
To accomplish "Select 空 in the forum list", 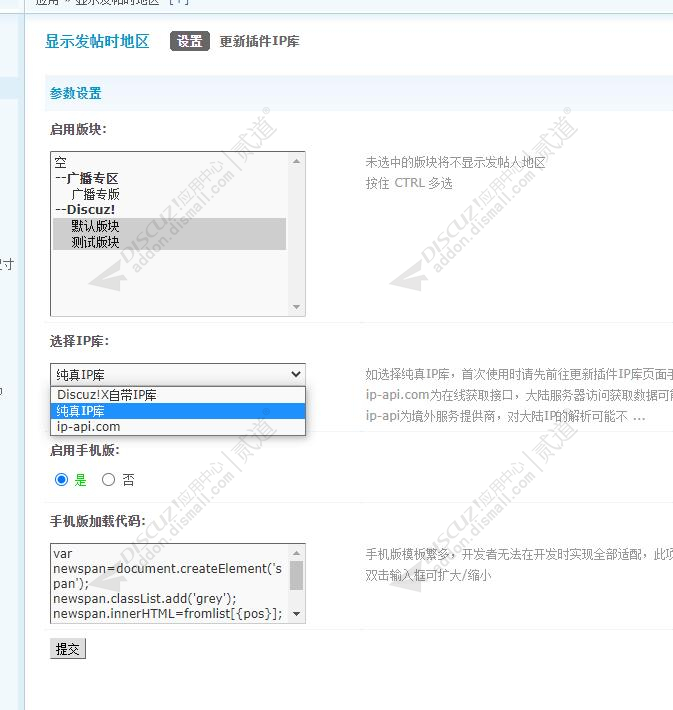I will point(170,162).
